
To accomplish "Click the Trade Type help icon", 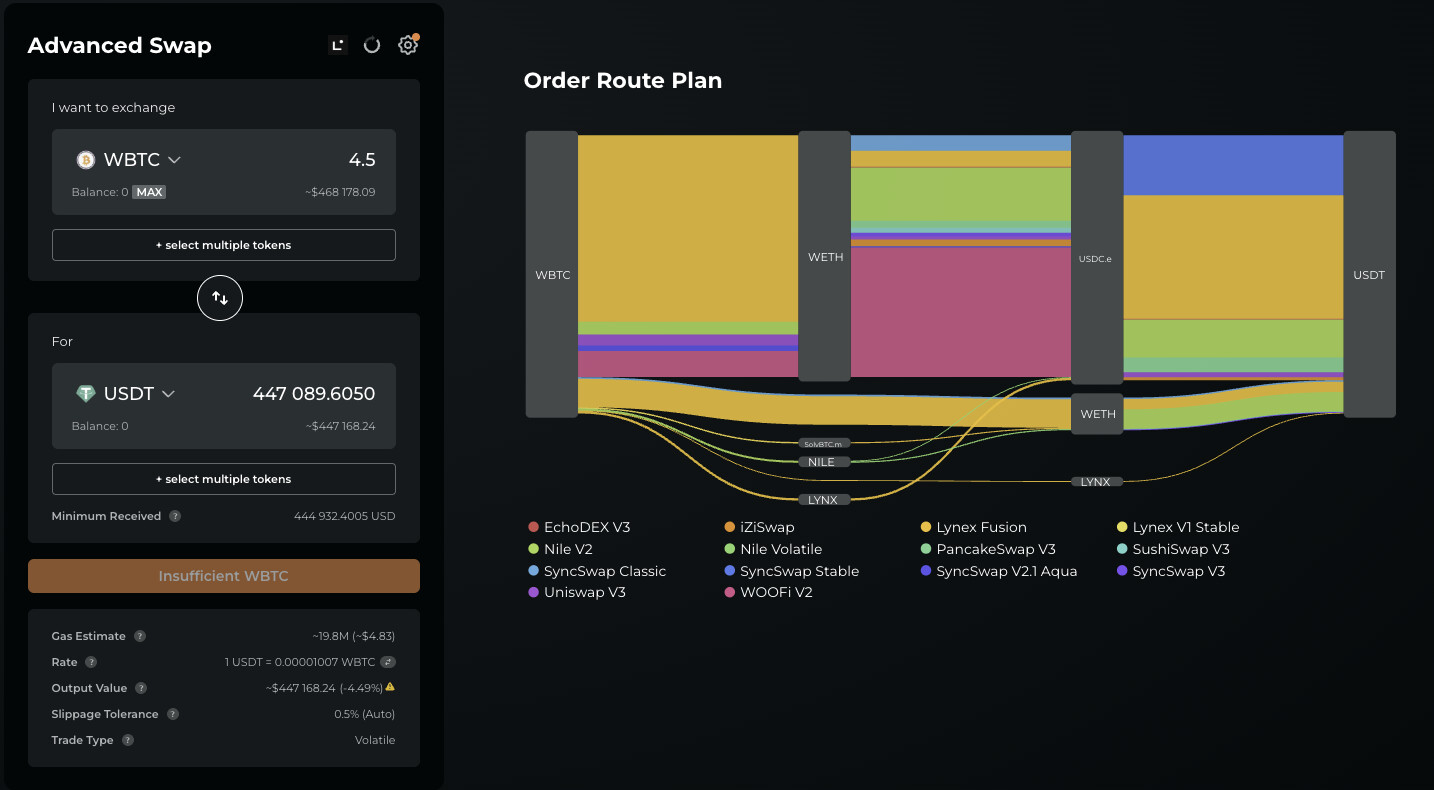I will (128, 740).
